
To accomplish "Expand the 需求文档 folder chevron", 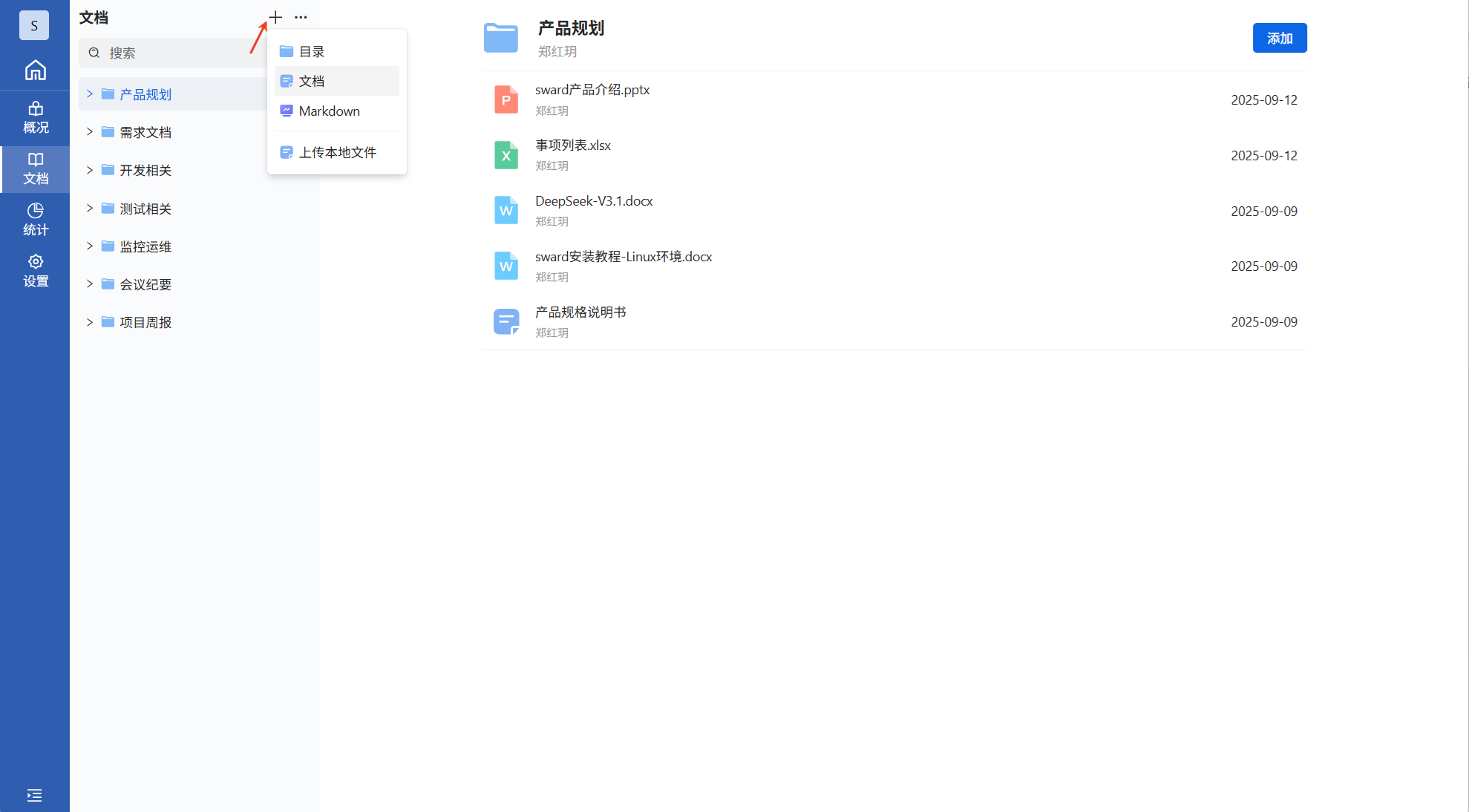I will 90,132.
